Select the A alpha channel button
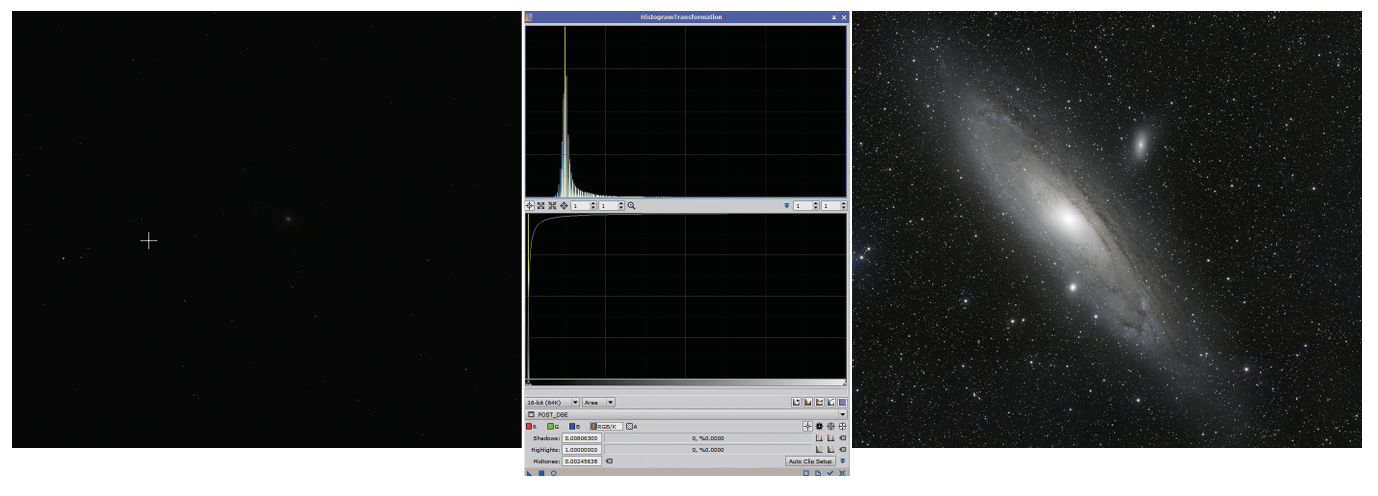1378x496 pixels. coord(632,427)
